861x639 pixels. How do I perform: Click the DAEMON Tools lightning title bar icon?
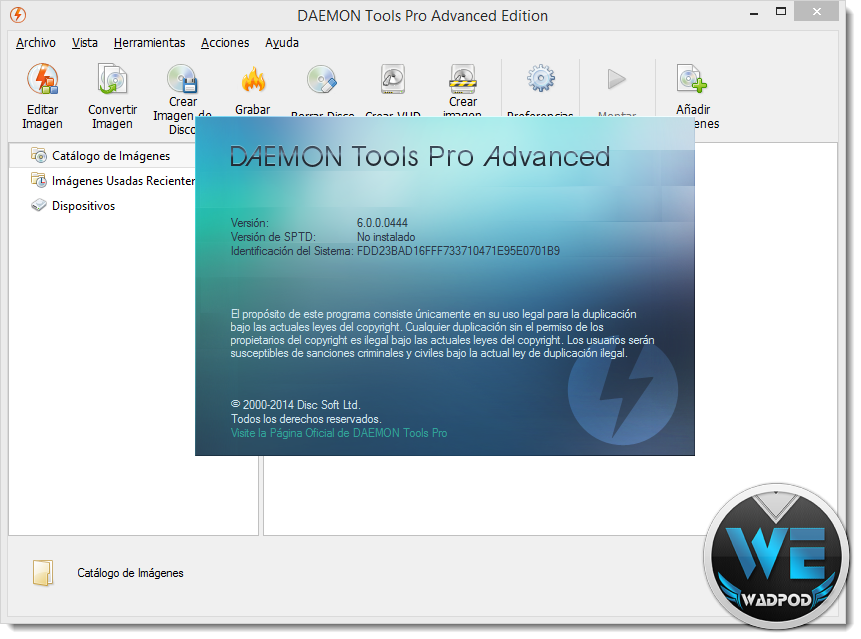click(x=18, y=15)
